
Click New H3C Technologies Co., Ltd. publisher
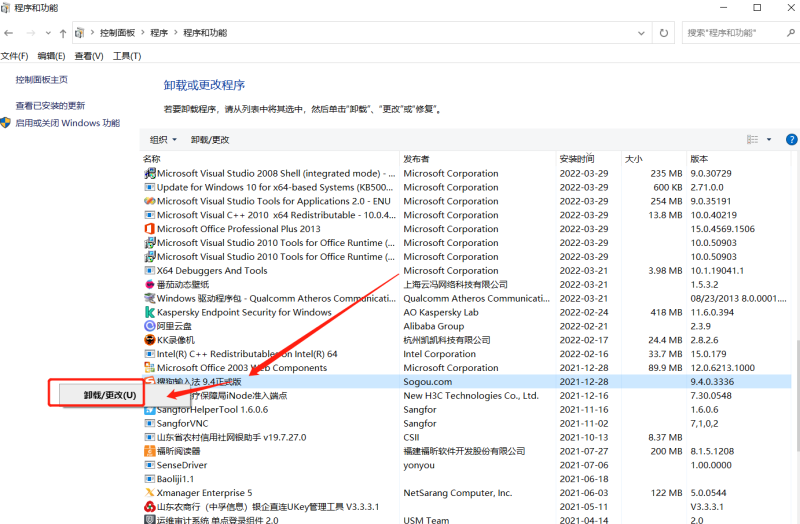click(471, 395)
